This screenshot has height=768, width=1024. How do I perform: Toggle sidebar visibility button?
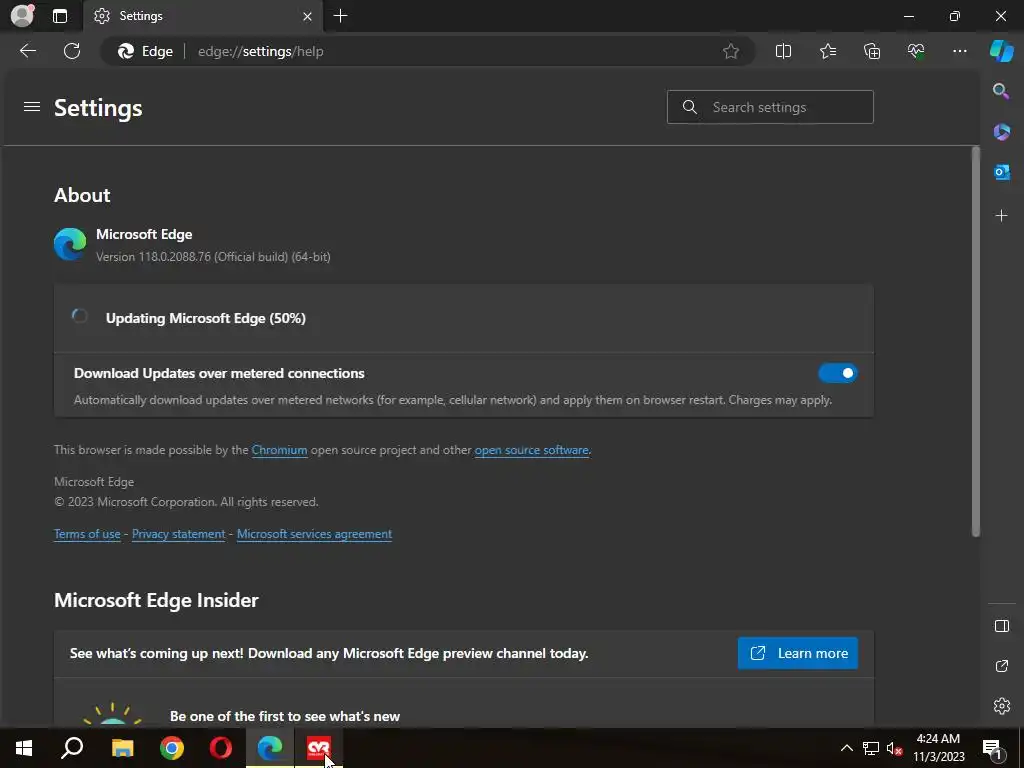pyautogui.click(x=1001, y=626)
